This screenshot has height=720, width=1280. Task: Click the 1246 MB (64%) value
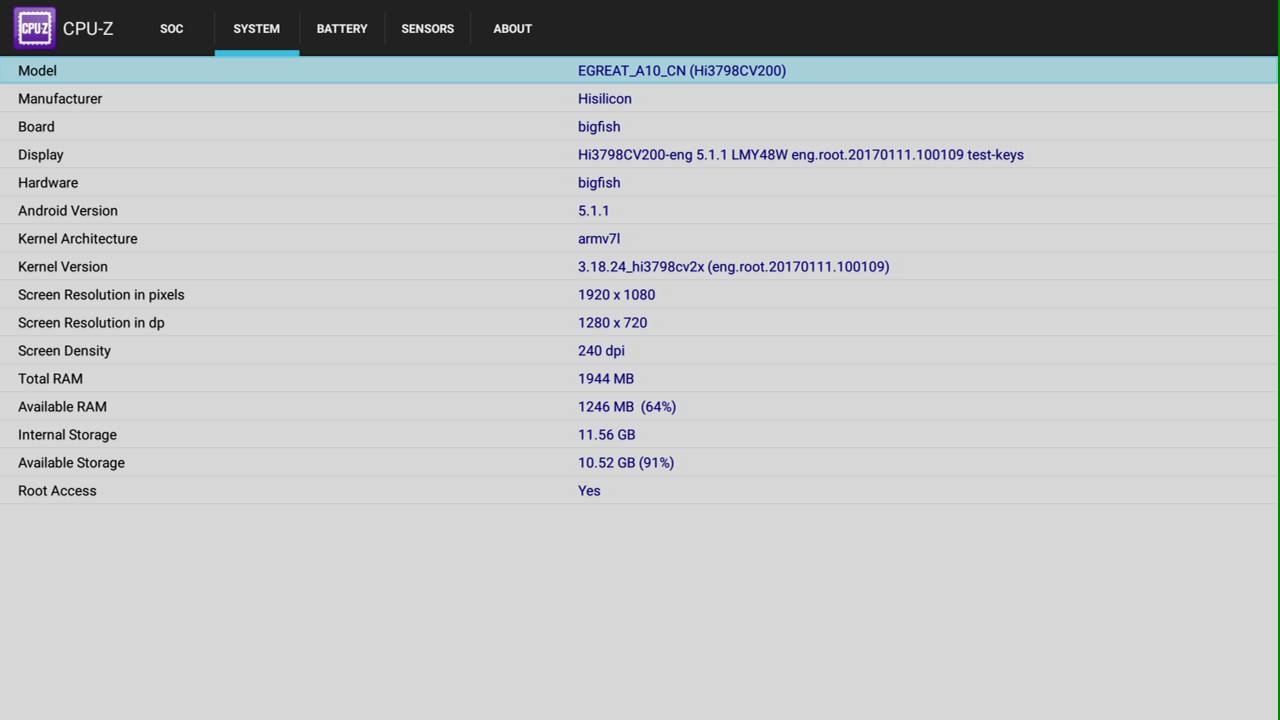pos(627,407)
